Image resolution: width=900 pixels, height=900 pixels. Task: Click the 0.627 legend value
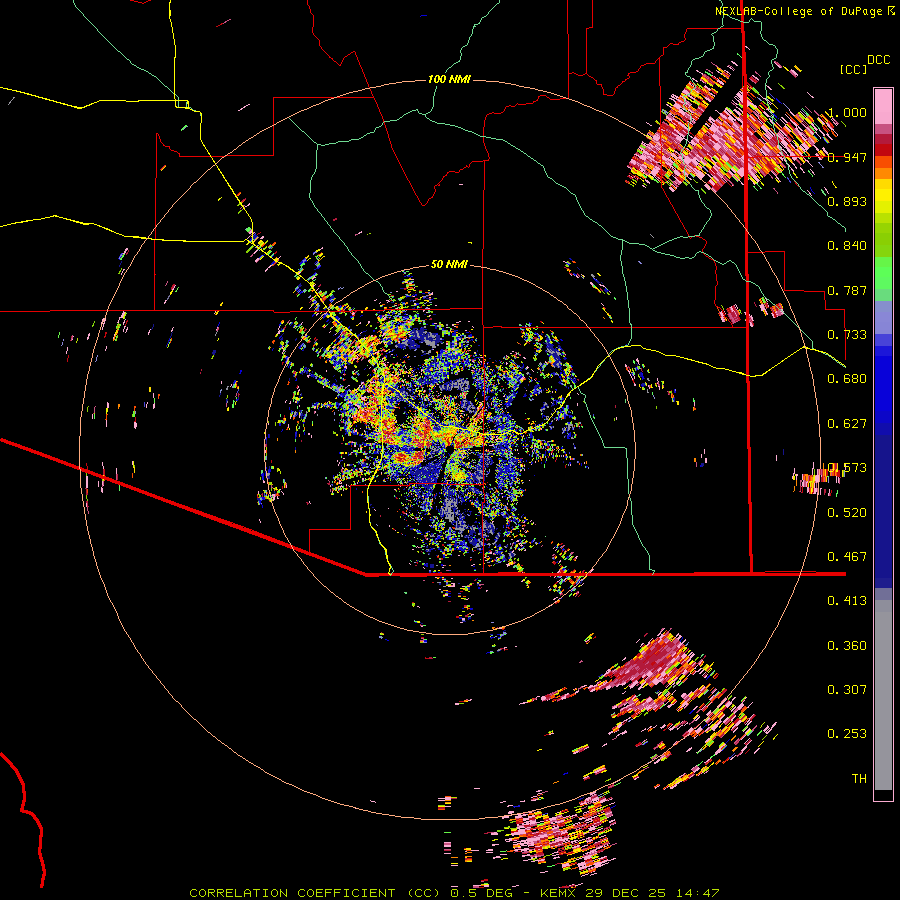click(847, 424)
